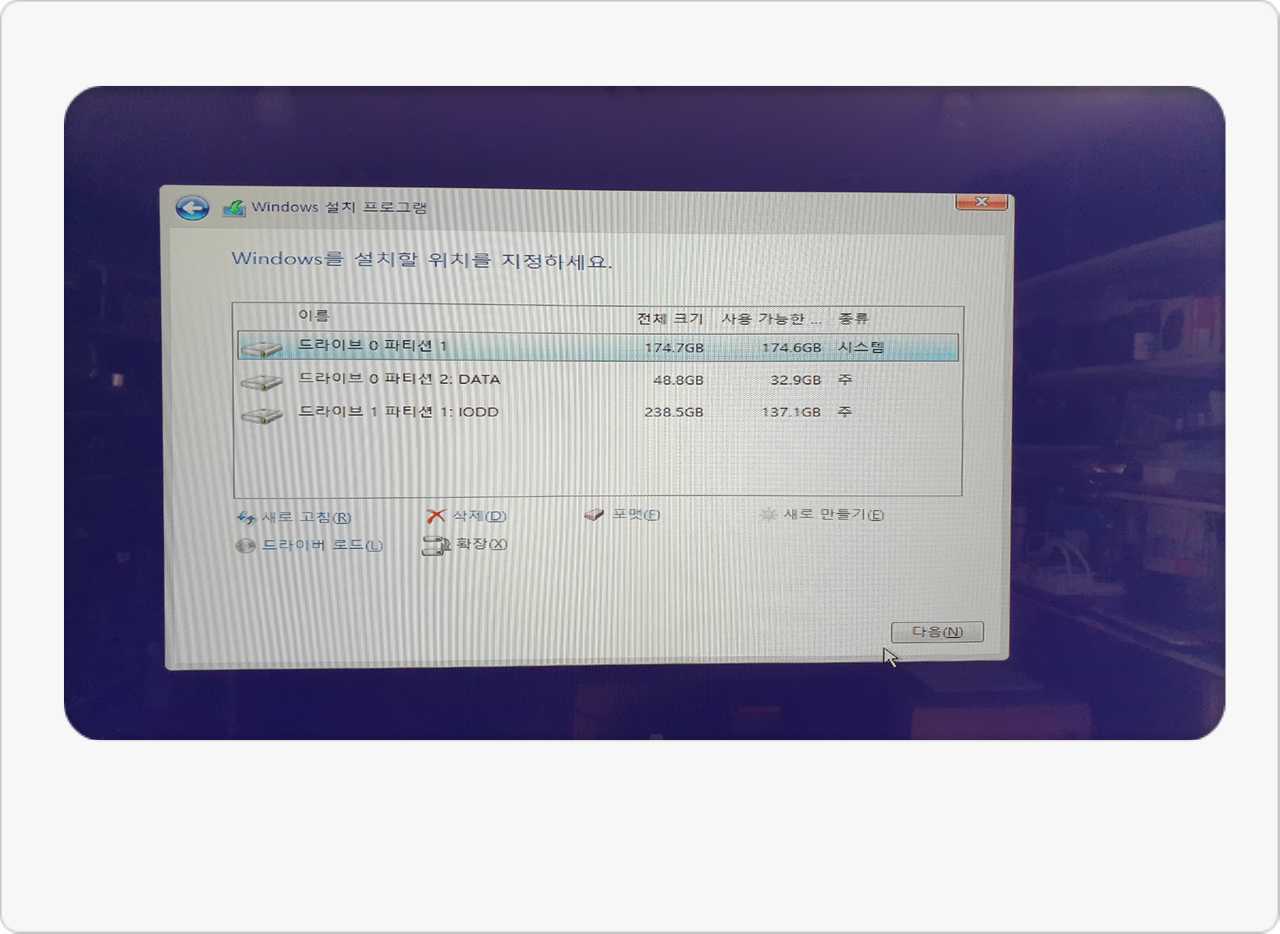Click the 48.8GB total size value
Viewport: 1280px width, 934px height.
coord(678,381)
